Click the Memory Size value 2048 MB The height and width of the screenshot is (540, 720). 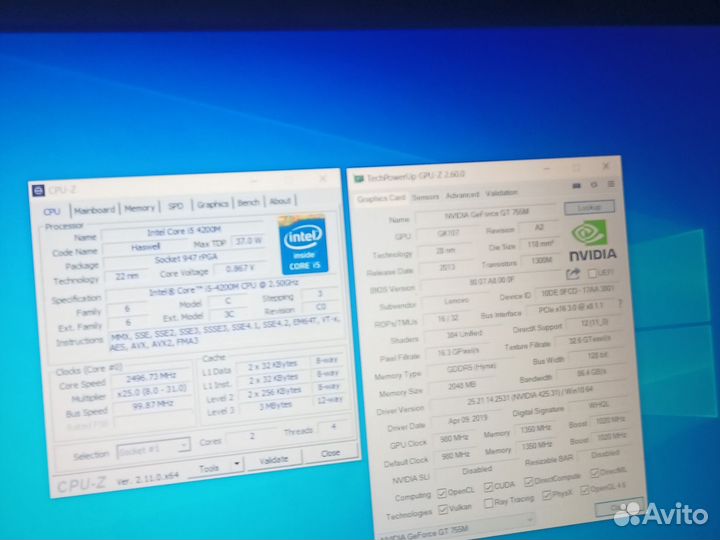click(461, 386)
